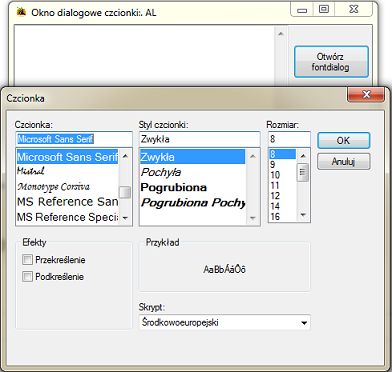Screen dimensions: 392x372
Task: Click style list scroll down arrow
Action: pos(253,218)
